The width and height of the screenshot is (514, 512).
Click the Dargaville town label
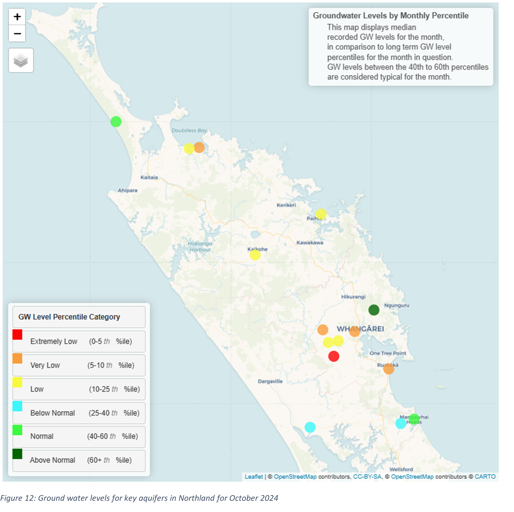point(270,381)
